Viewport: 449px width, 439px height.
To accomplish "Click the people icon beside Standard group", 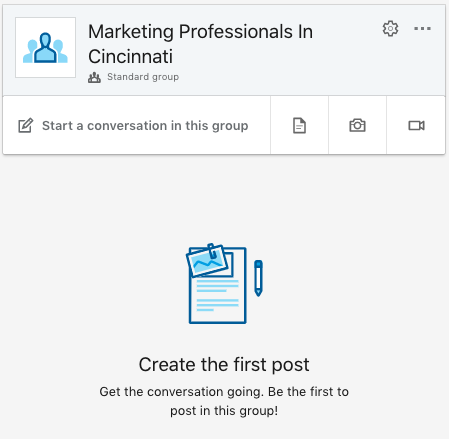I will [94, 77].
